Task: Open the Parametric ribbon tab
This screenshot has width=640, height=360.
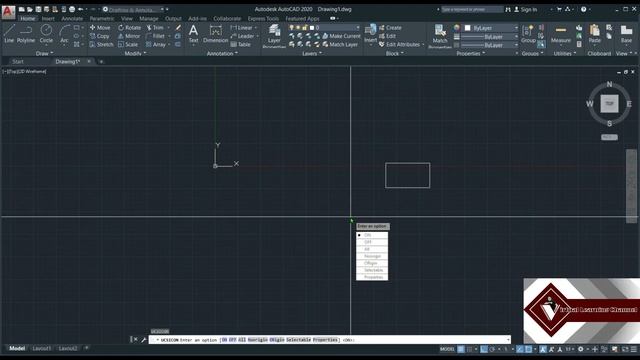Action: (102, 19)
